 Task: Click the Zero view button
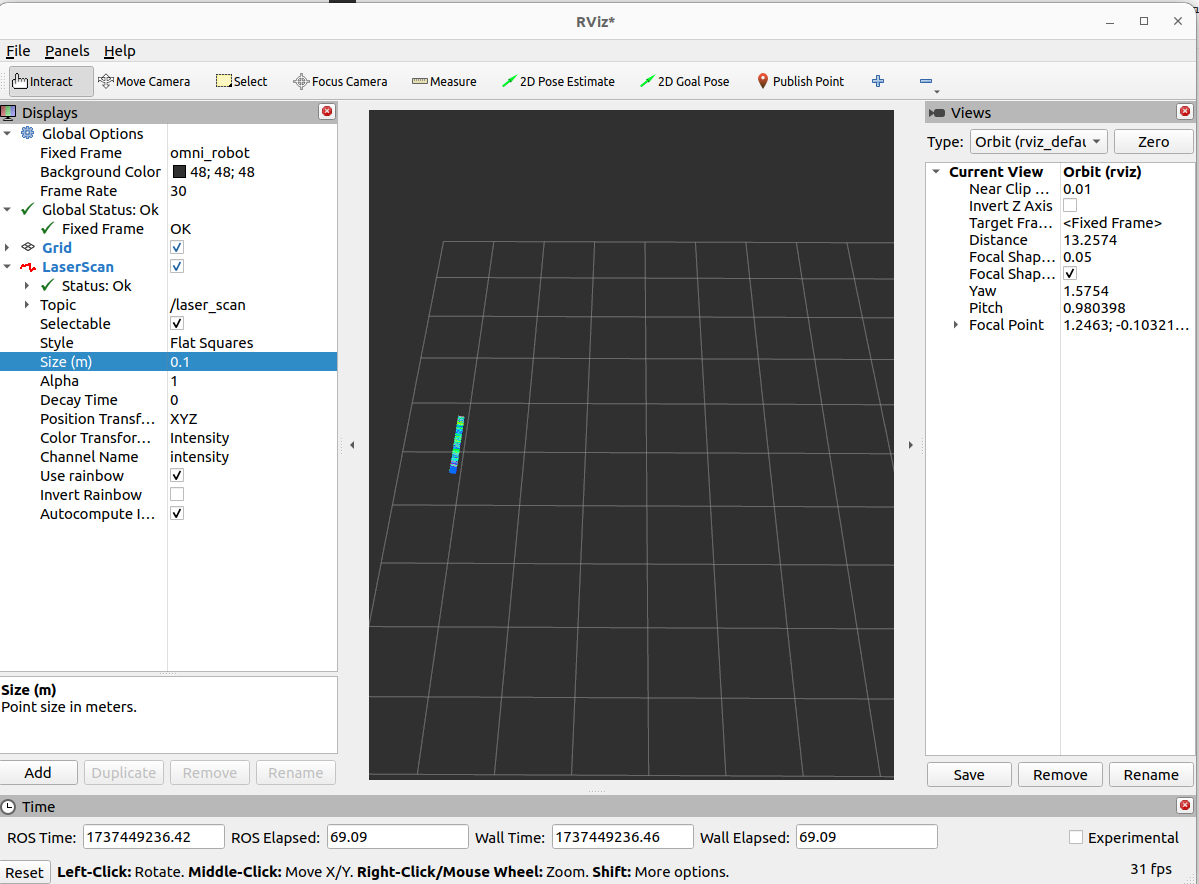[1153, 142]
